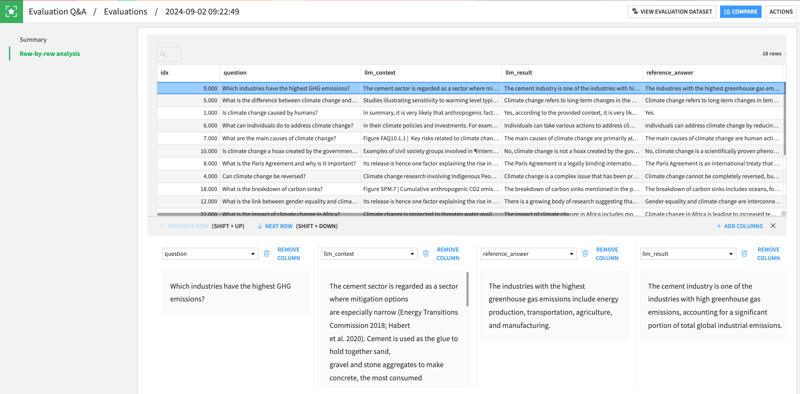Click the Add Columns link
The image size is (800, 394).
tap(739, 226)
